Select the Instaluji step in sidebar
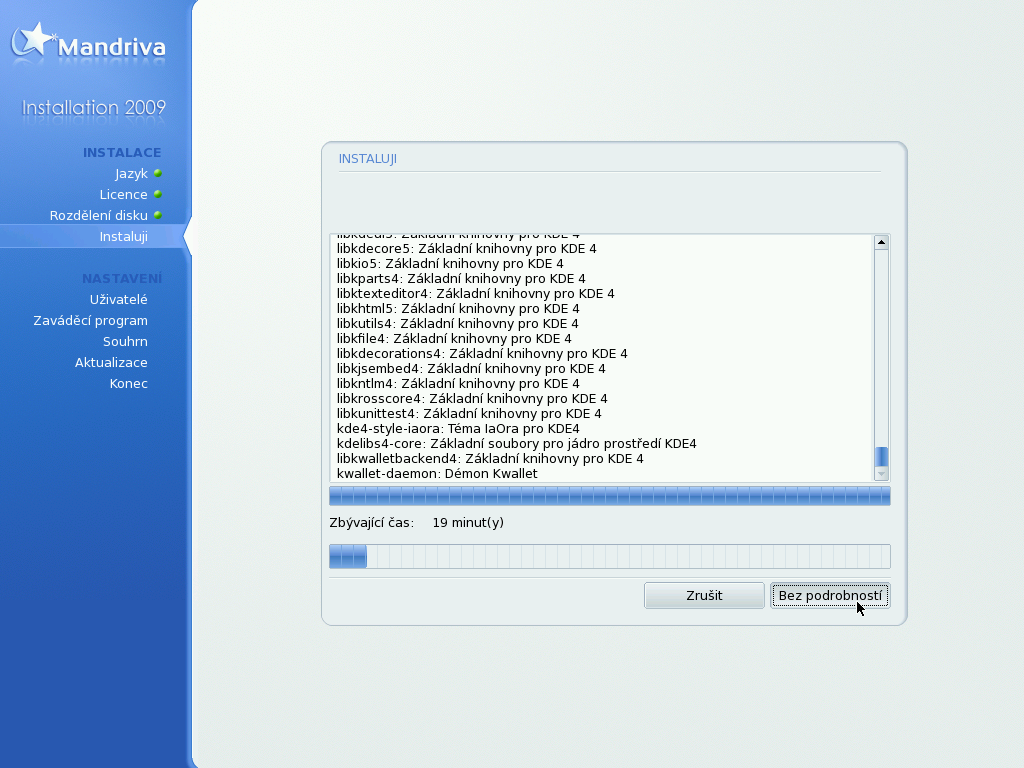1024x768 pixels. pos(123,236)
